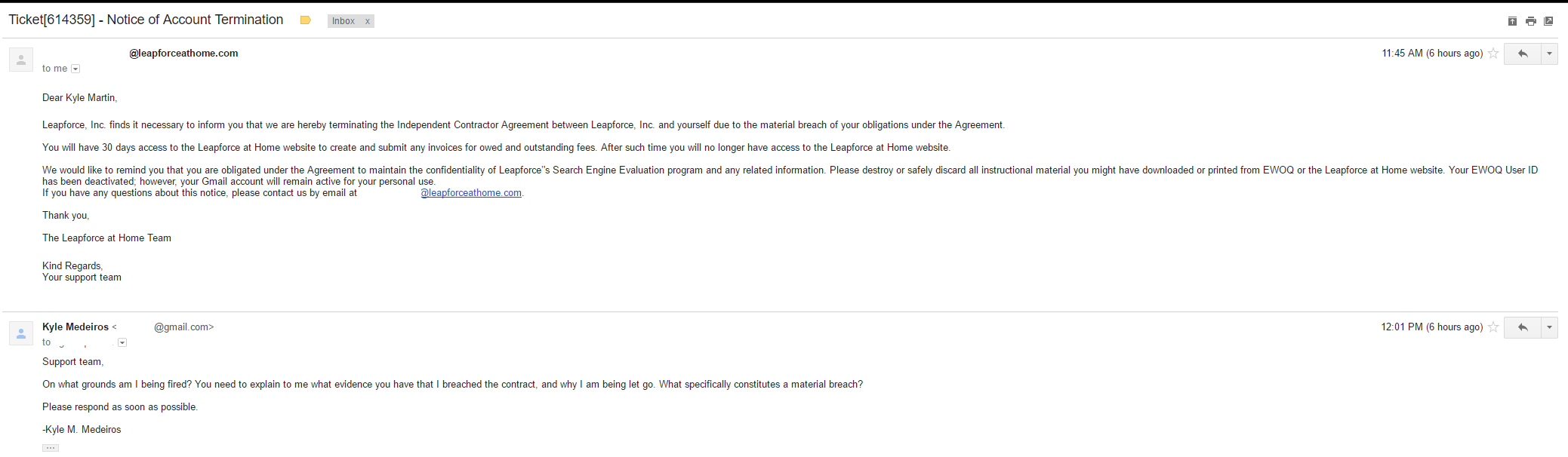Click the yellow importance marker beside subject
The height and width of the screenshot is (457, 1568).
click(x=306, y=20)
